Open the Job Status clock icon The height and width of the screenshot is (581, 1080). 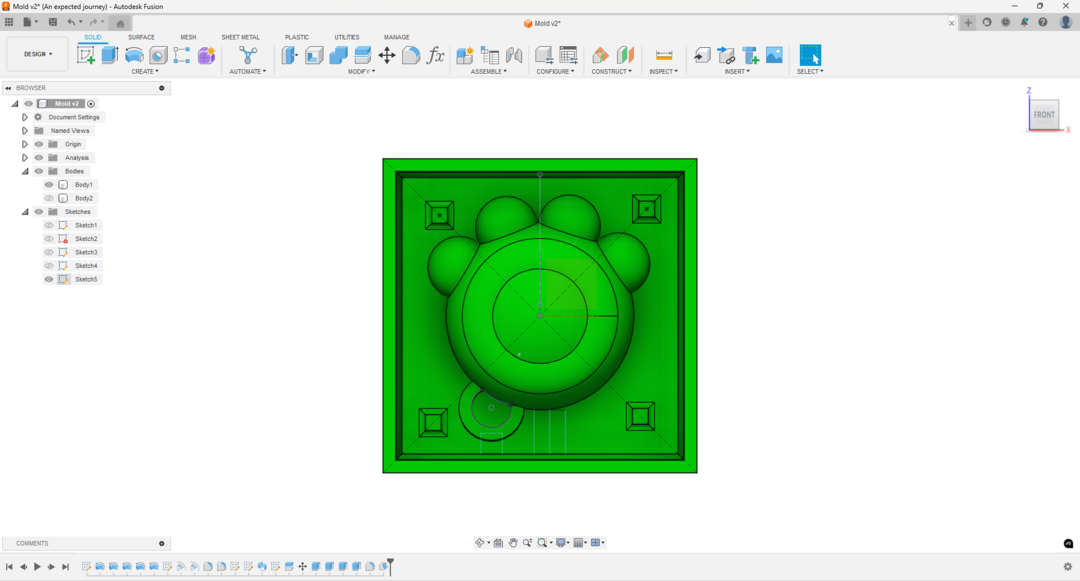coord(1006,22)
